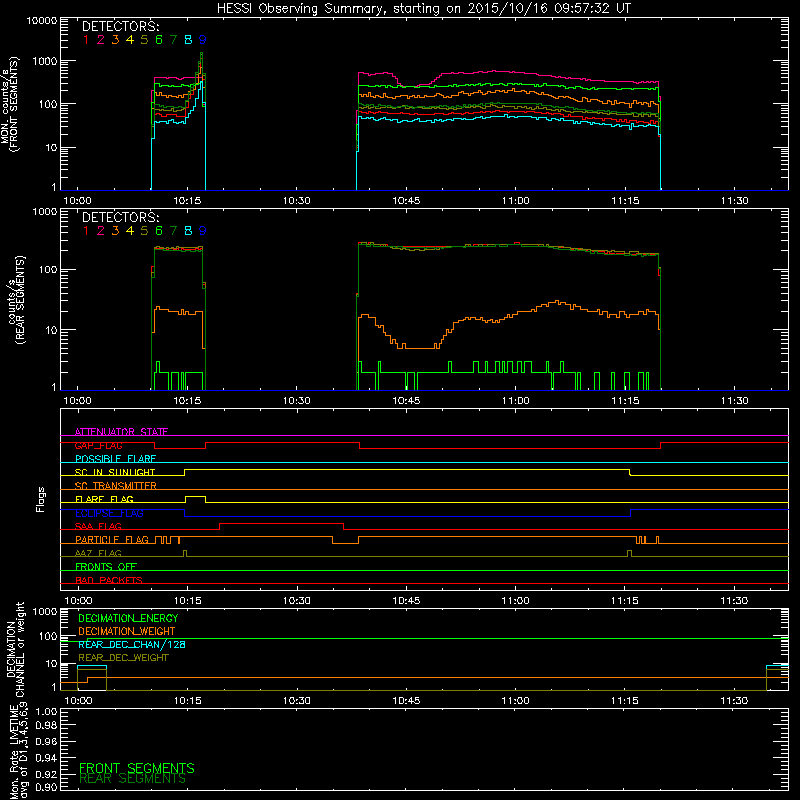Select the front segments DETECTORS: legend heading

[x=120, y=26]
